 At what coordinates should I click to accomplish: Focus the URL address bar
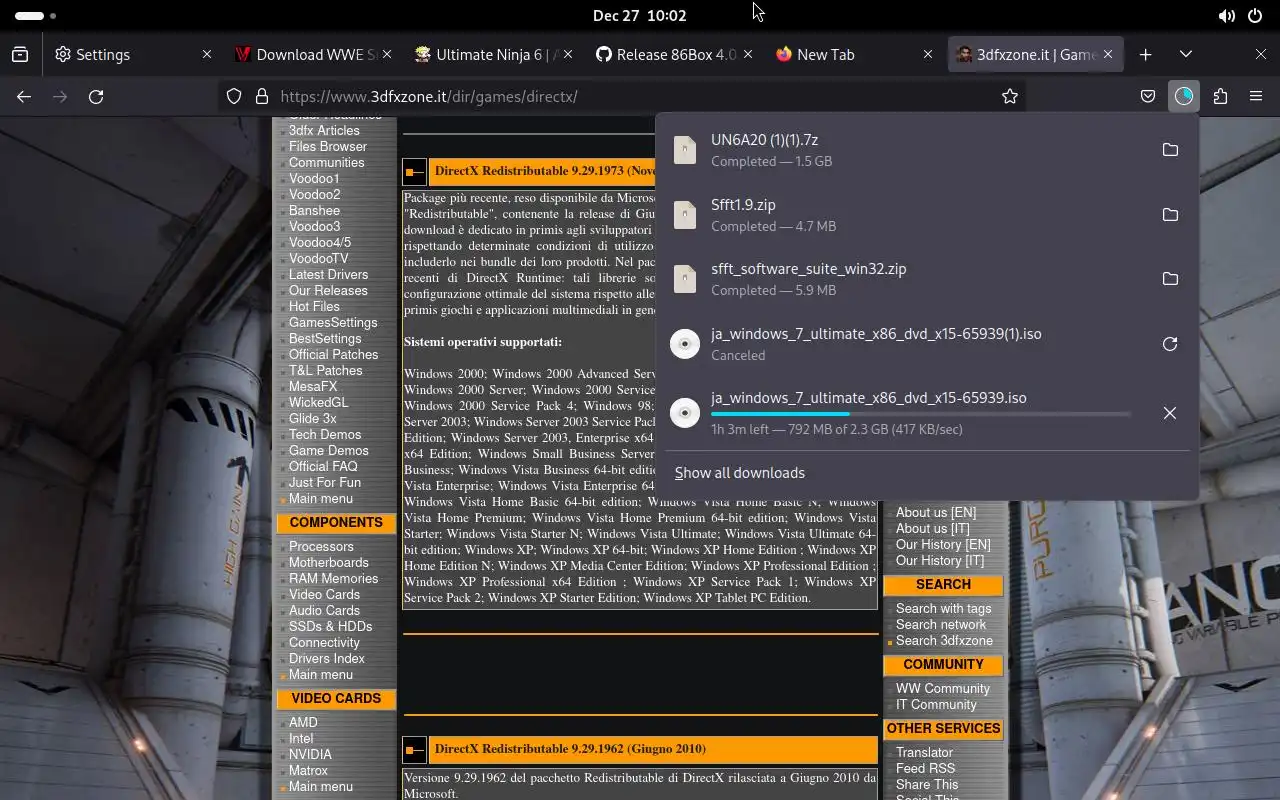tap(620, 96)
